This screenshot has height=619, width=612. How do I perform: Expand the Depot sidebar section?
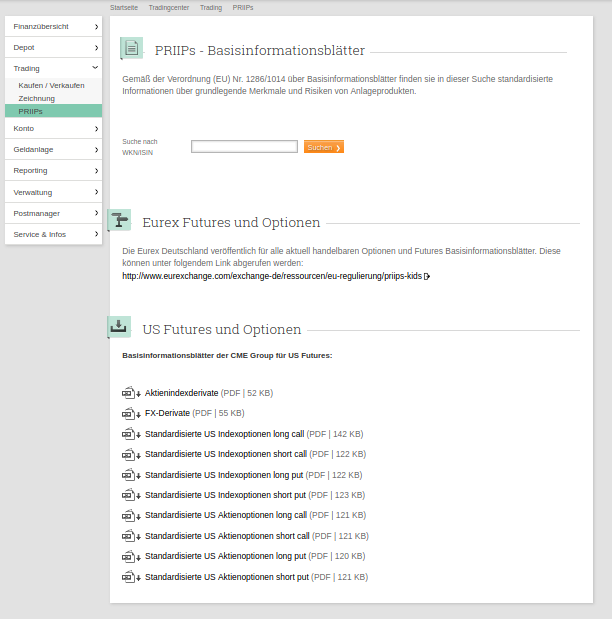53,47
